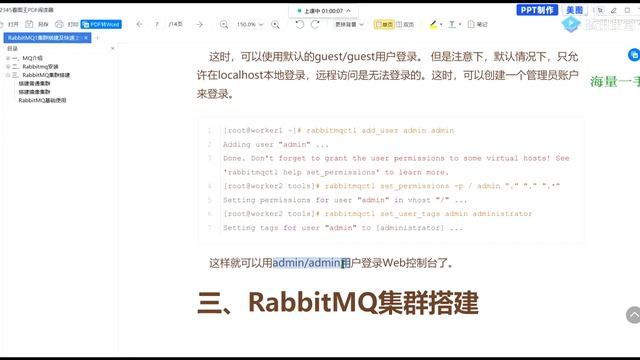Switch to double page view

tap(405, 24)
